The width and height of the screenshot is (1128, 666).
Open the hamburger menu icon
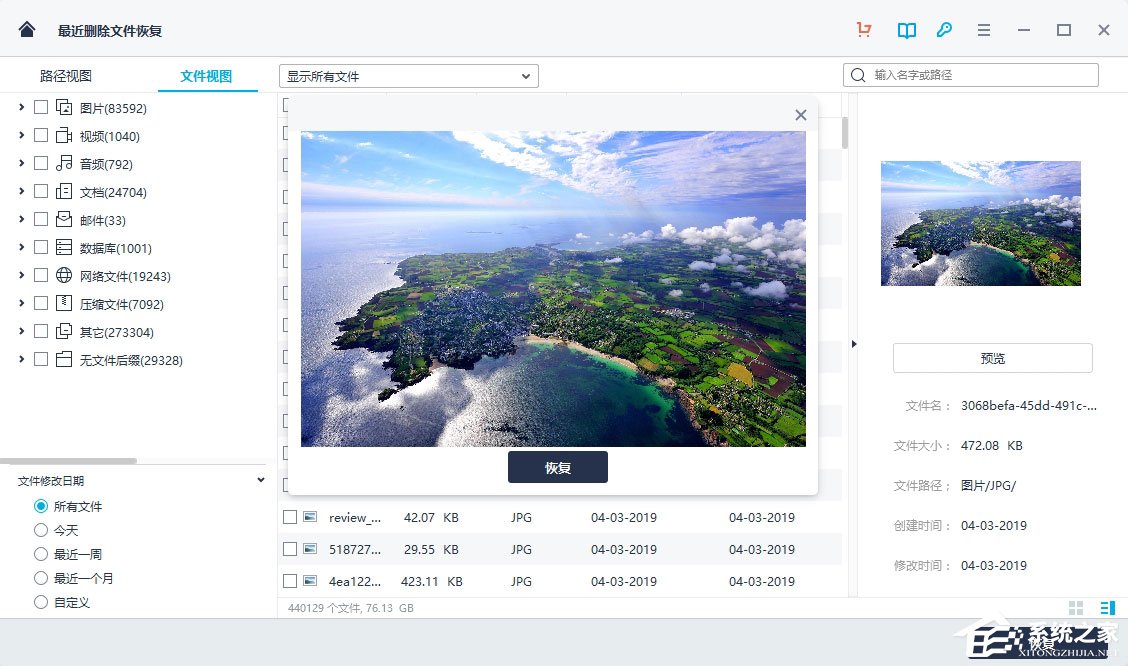[984, 30]
